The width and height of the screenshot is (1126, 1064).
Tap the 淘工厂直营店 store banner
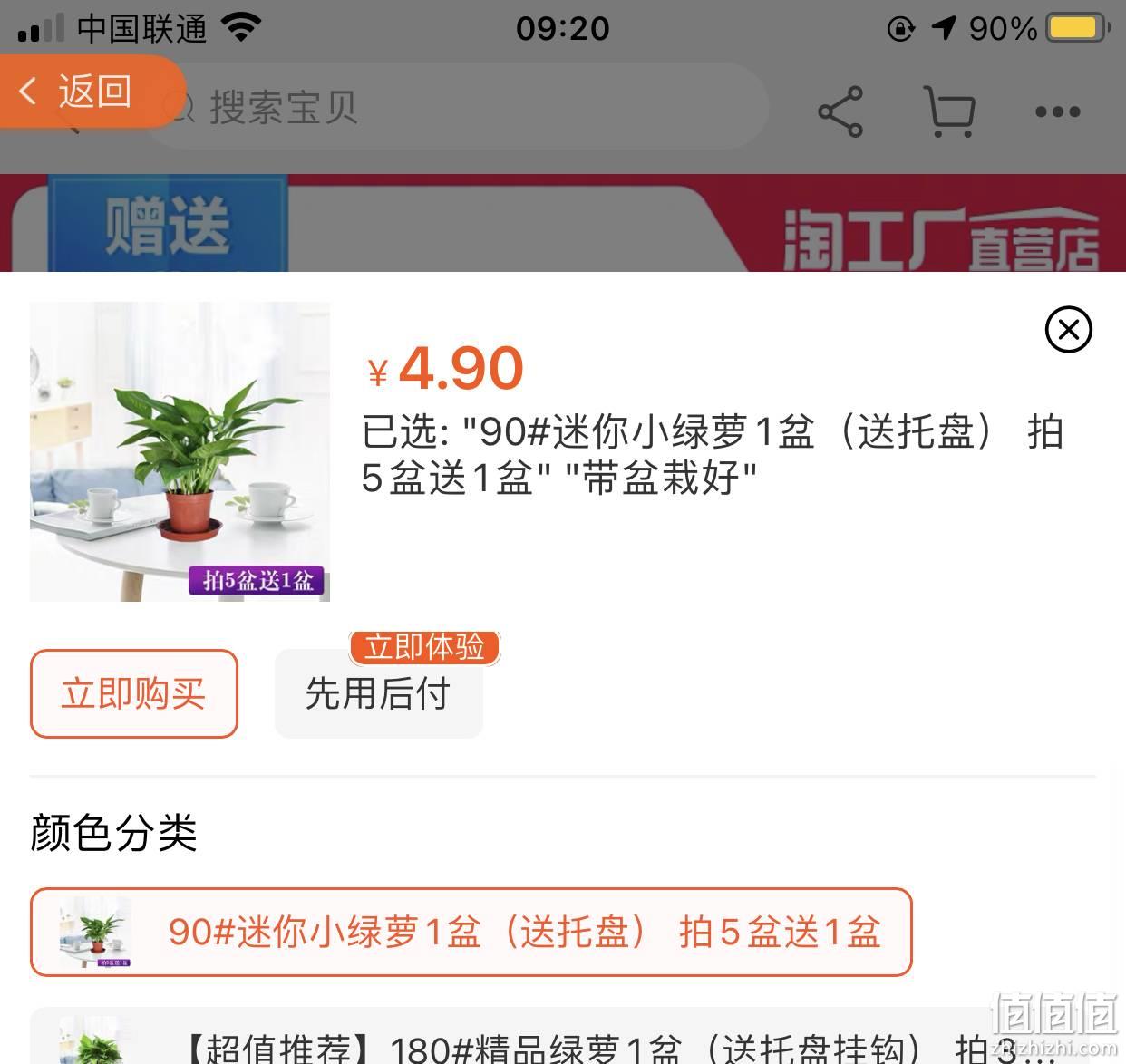coord(940,238)
